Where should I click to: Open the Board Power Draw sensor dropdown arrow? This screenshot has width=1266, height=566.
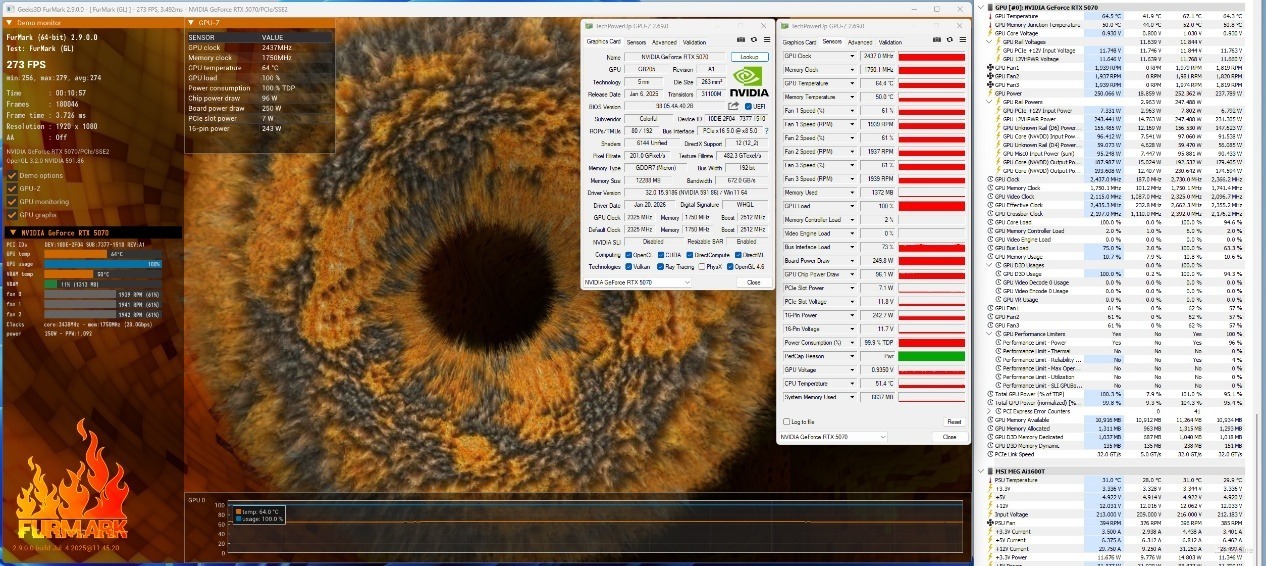coord(852,260)
